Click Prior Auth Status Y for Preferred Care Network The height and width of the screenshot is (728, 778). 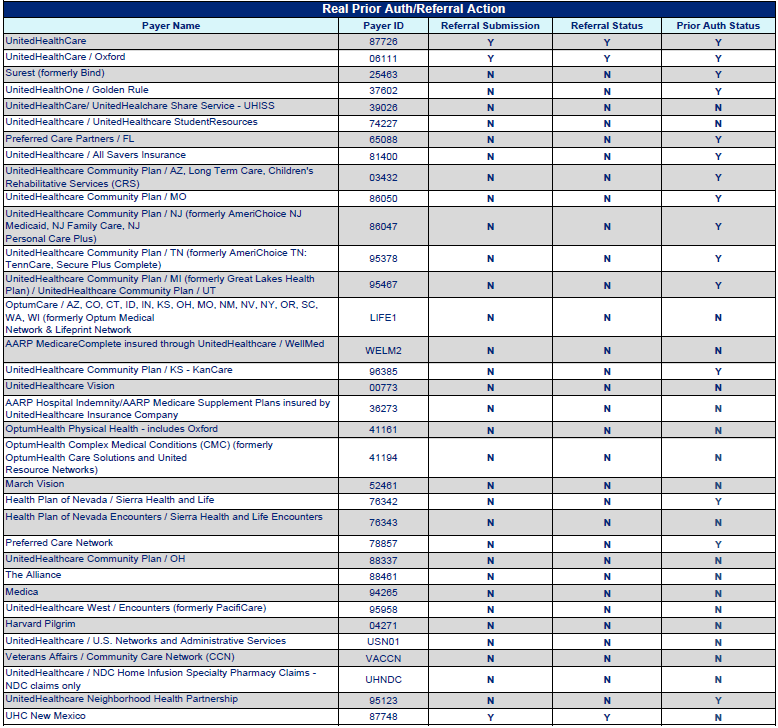click(x=718, y=544)
